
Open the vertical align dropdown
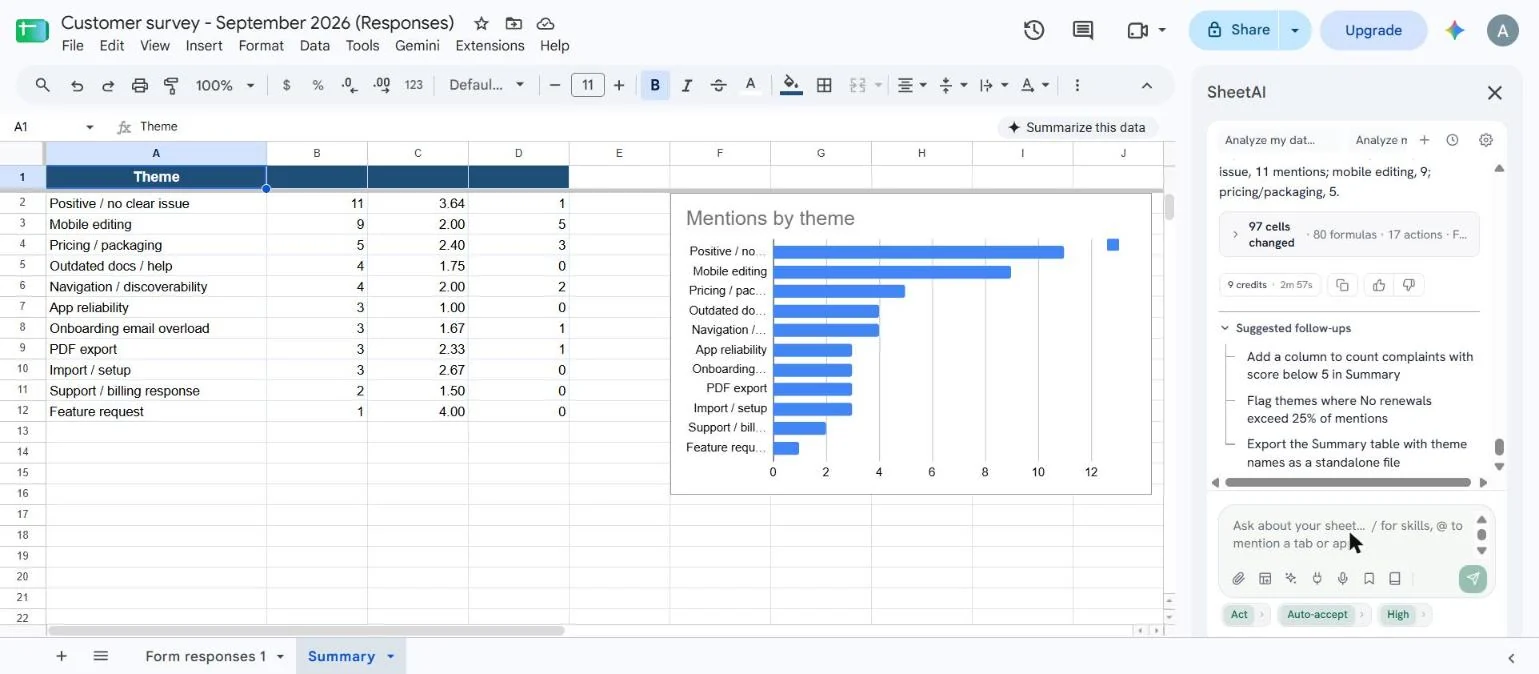click(951, 85)
